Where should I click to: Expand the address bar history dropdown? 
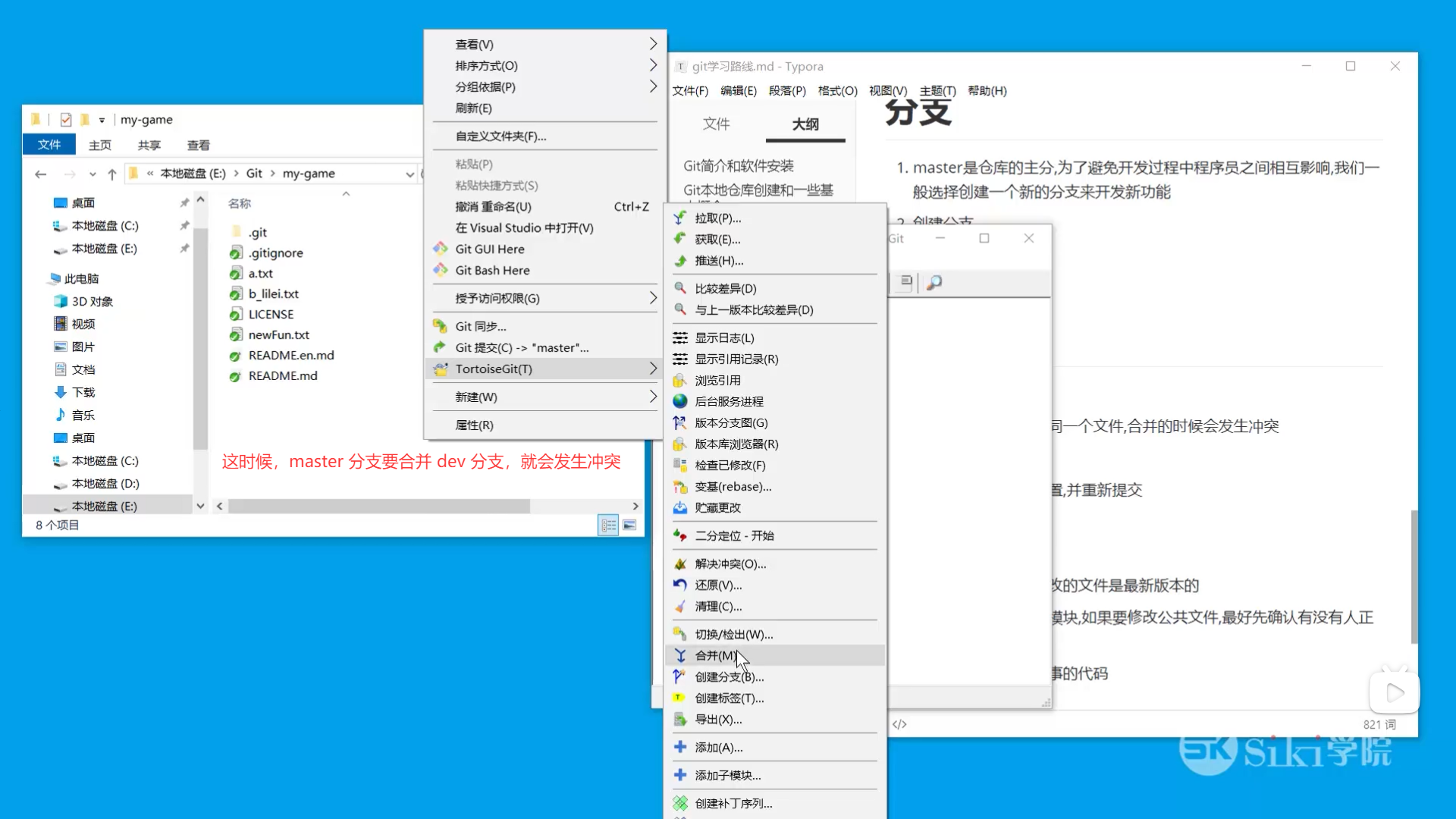click(x=409, y=174)
